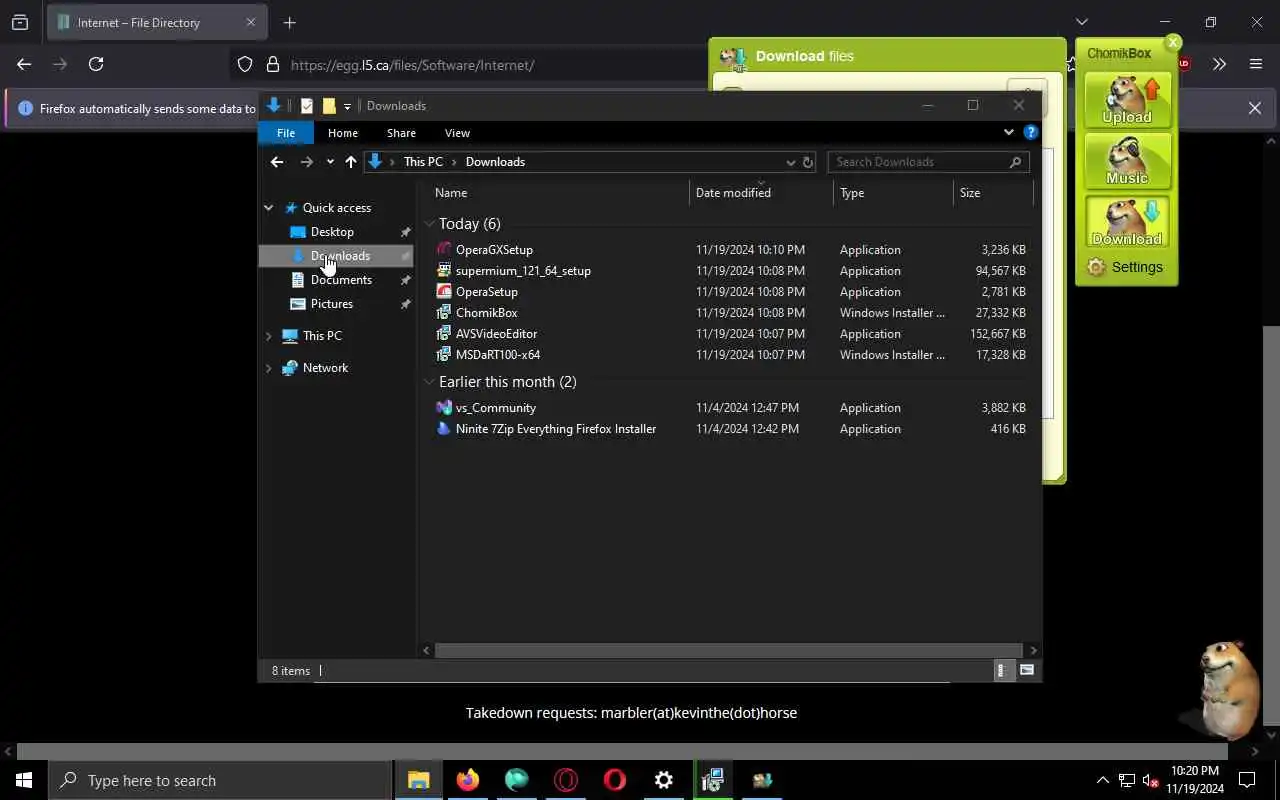The image size is (1280, 800).
Task: Click the Search Downloads field
Action: coord(928,162)
